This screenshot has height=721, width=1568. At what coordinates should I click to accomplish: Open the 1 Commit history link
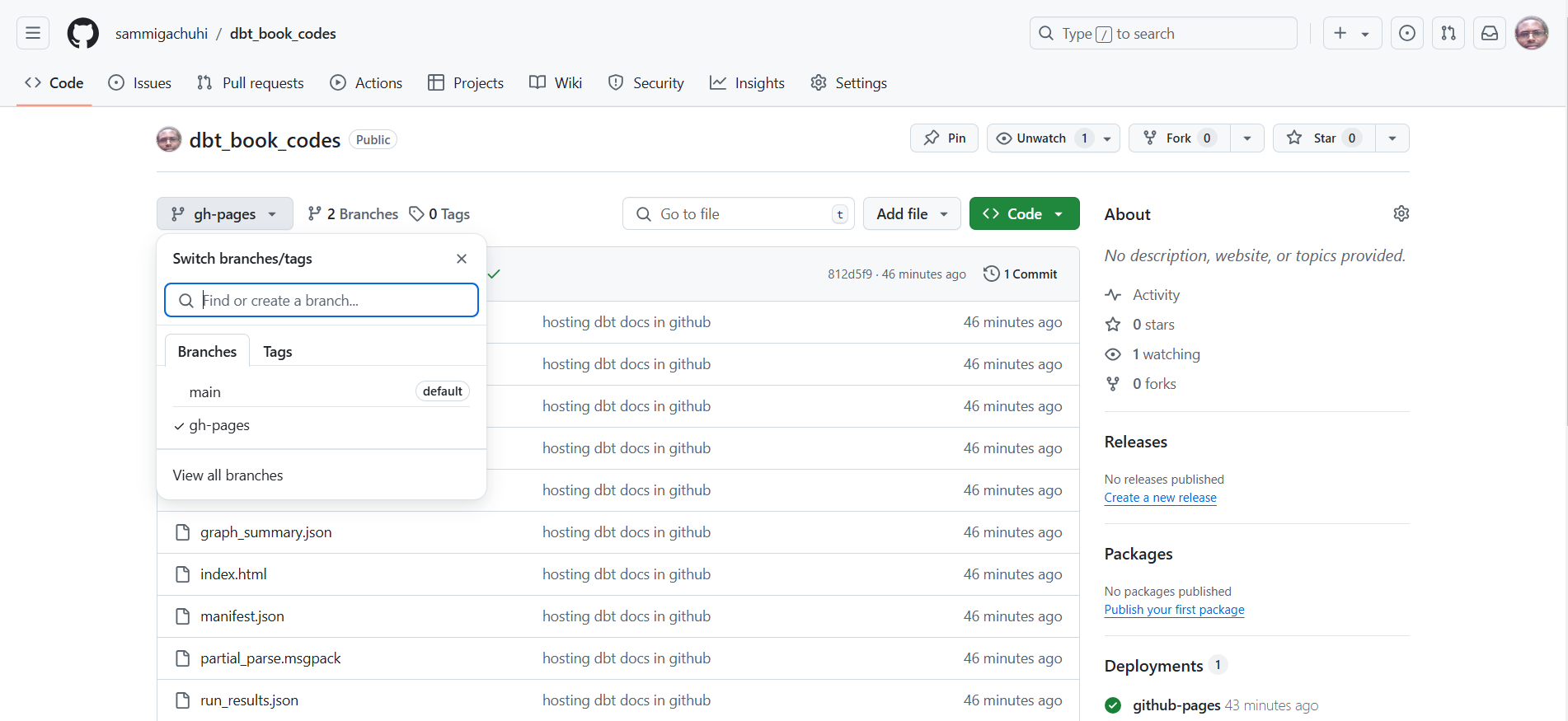(1021, 274)
